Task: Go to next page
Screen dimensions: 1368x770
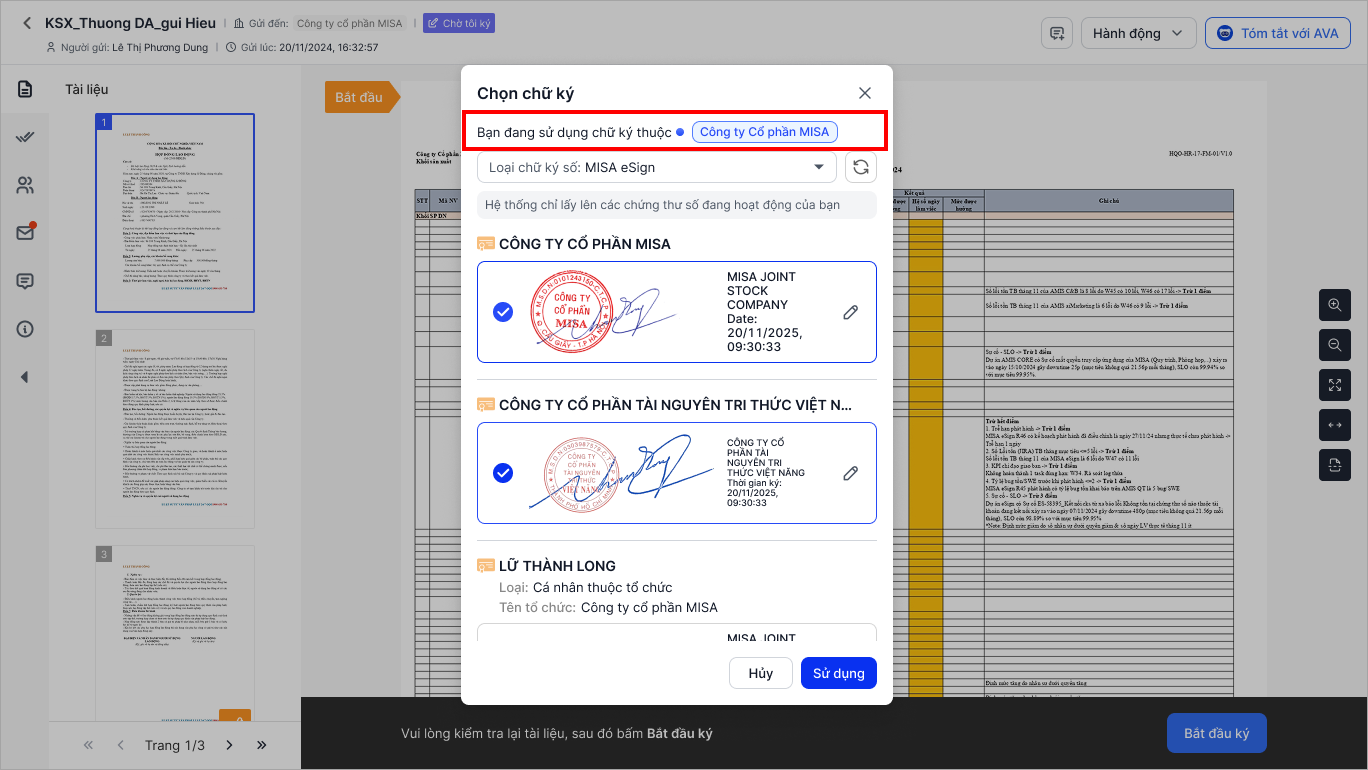Action: tap(229, 745)
